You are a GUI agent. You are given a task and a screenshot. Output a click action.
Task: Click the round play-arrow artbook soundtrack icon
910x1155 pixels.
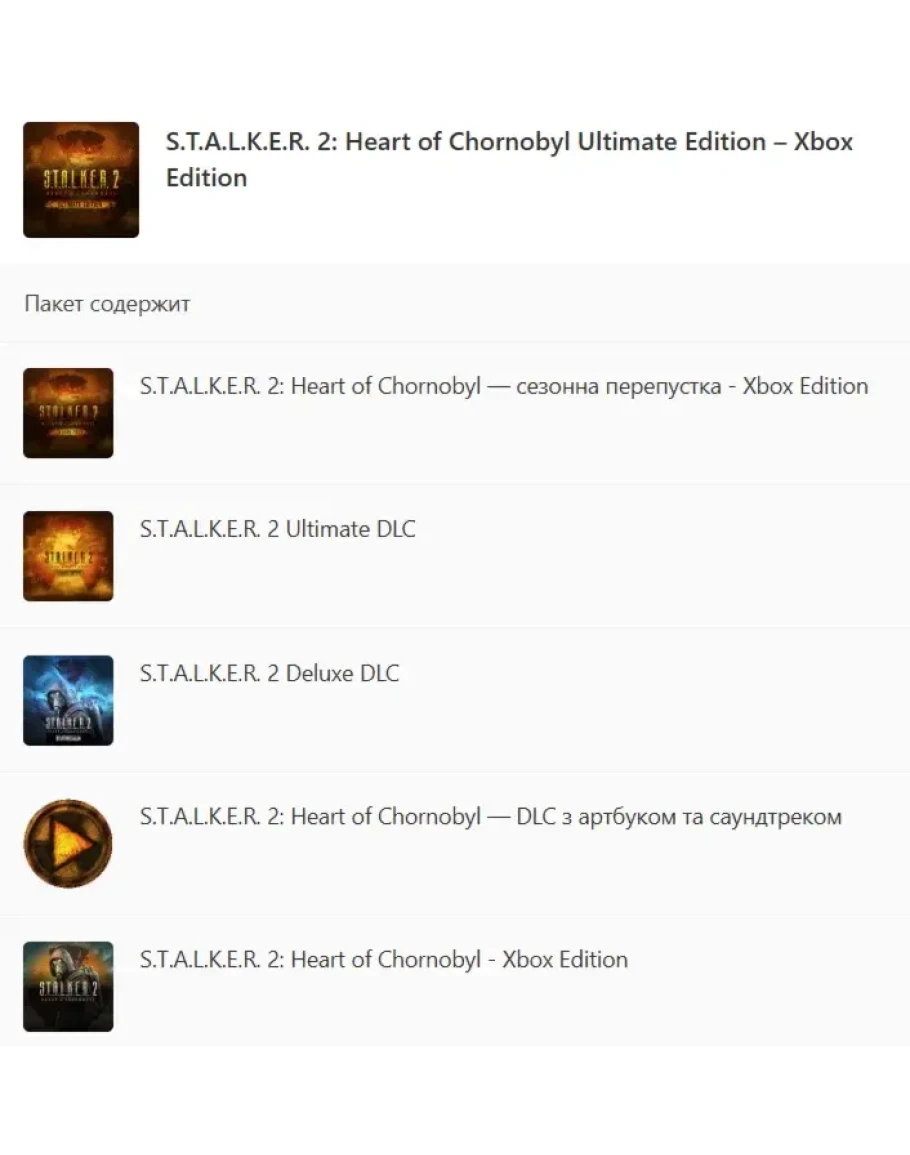click(69, 843)
